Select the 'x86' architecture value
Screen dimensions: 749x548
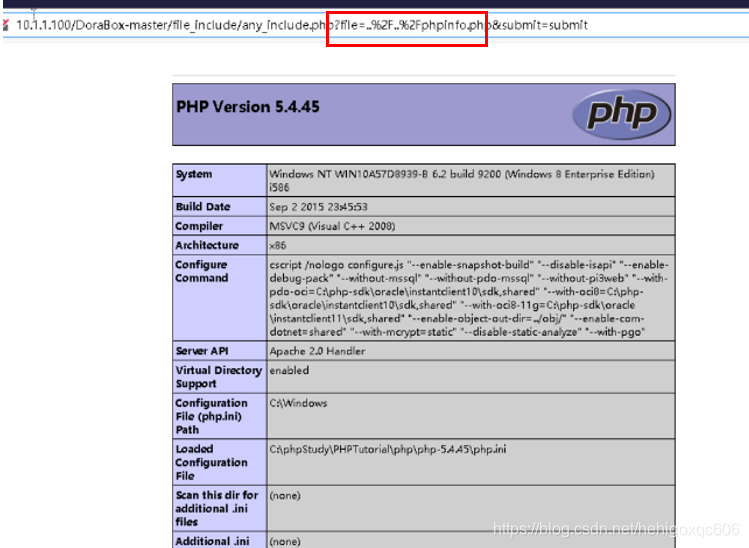pos(278,246)
